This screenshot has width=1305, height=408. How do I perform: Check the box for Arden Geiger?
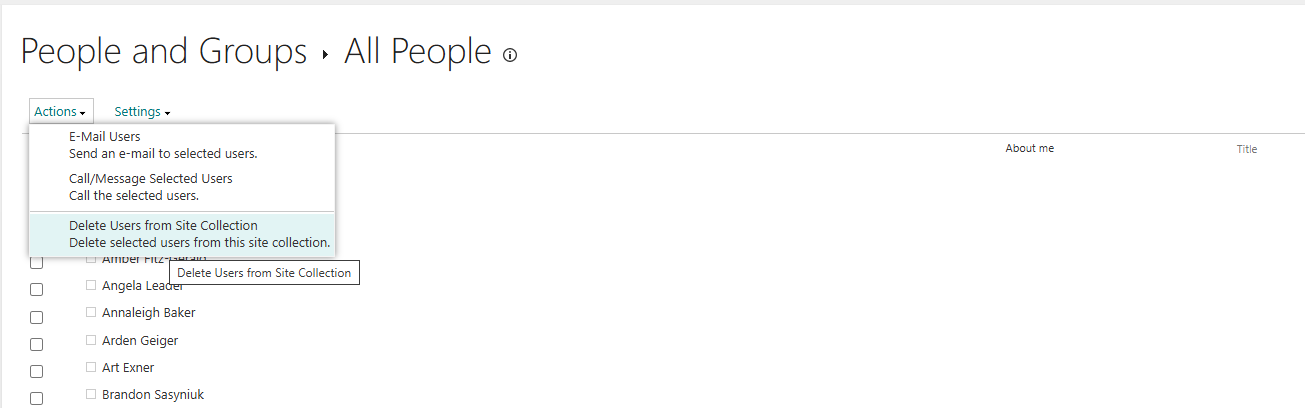(x=37, y=344)
